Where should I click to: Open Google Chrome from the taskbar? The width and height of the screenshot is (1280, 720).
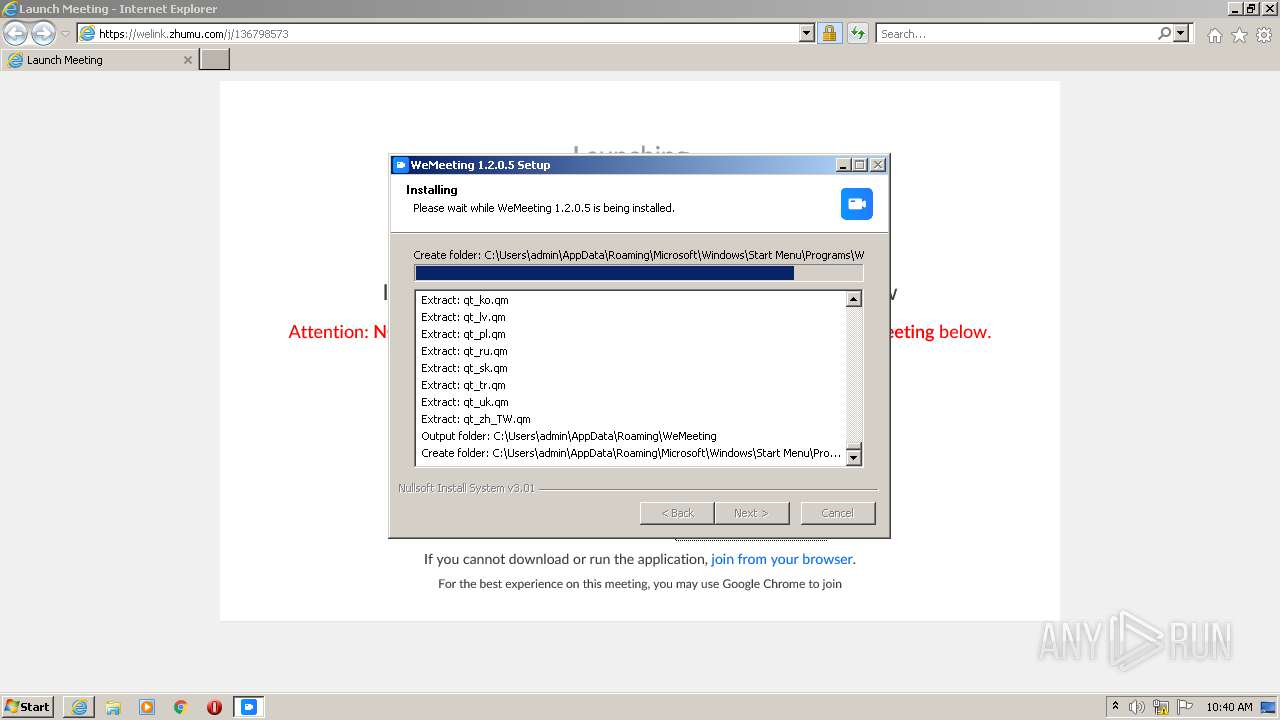[x=181, y=707]
